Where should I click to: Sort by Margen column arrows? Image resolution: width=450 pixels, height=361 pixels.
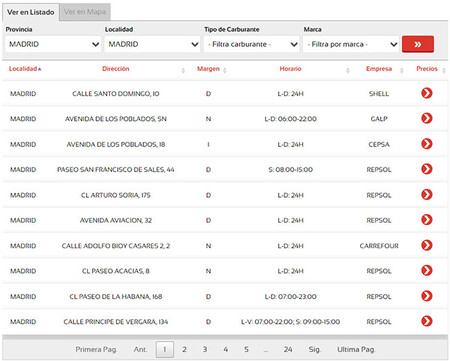coord(225,70)
